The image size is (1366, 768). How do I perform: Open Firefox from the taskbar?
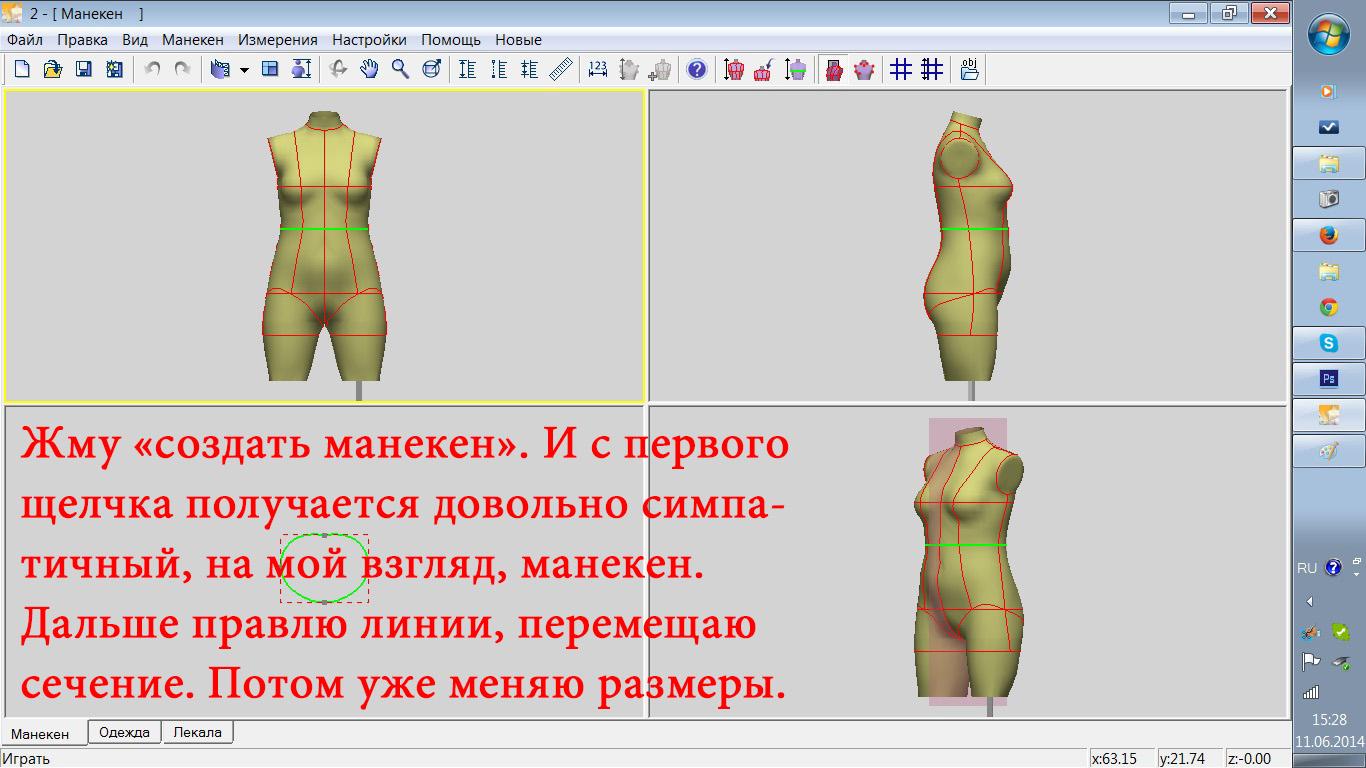1329,235
